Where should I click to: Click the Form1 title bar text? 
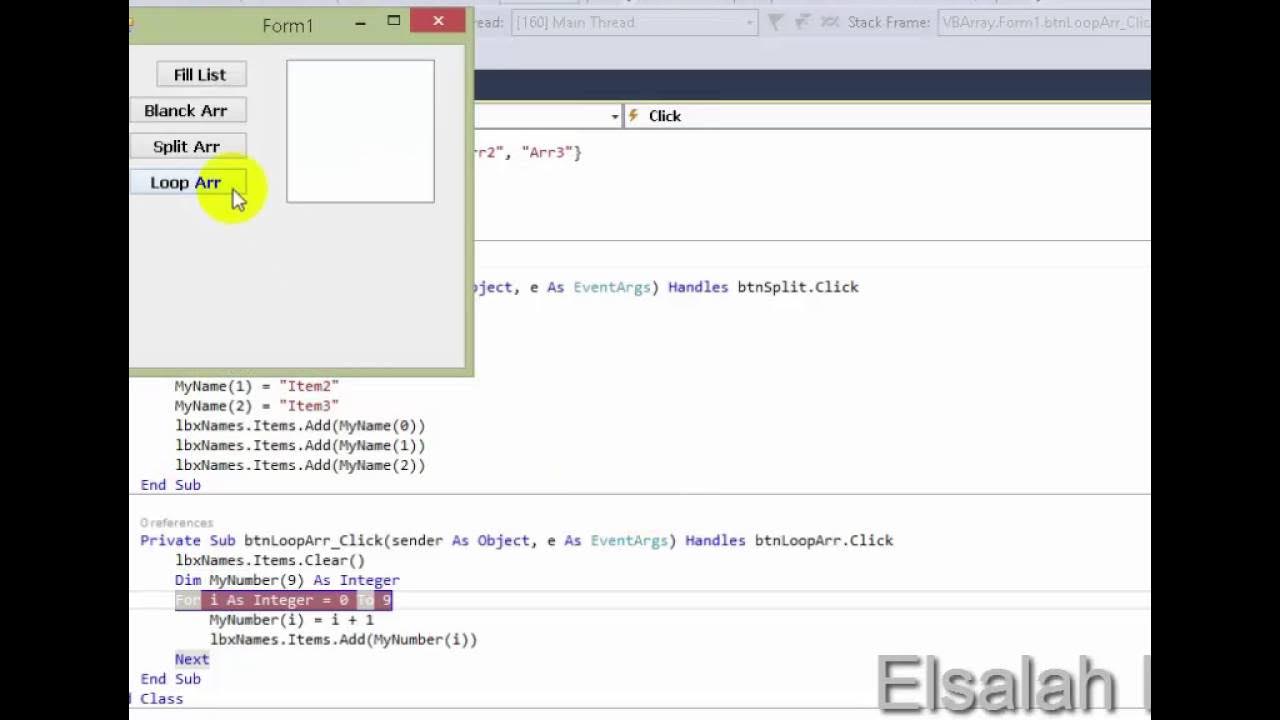pyautogui.click(x=288, y=26)
